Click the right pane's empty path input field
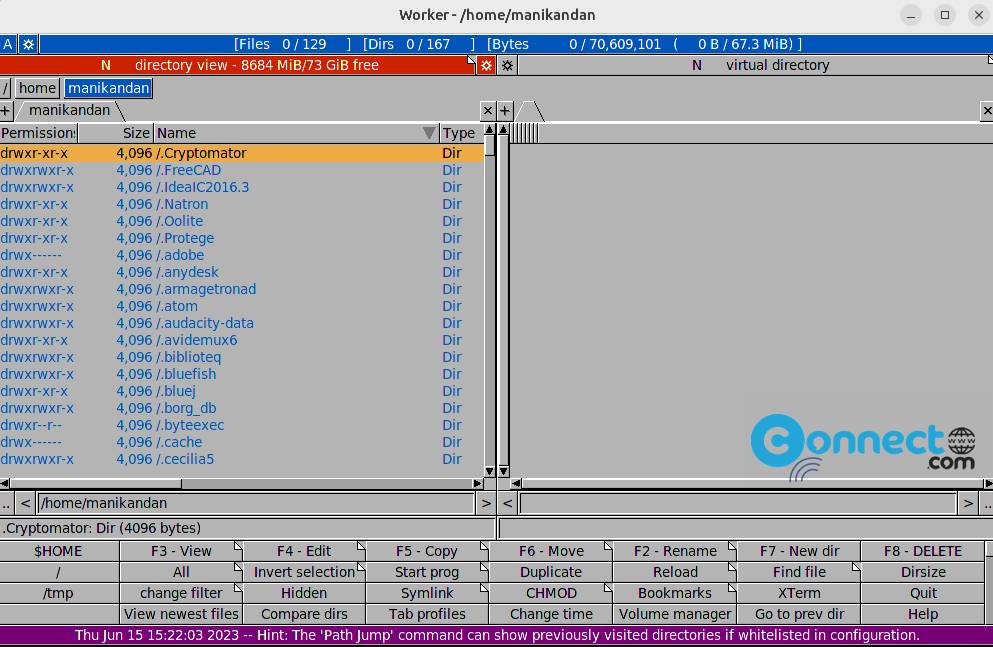The image size is (993, 647). click(x=738, y=503)
